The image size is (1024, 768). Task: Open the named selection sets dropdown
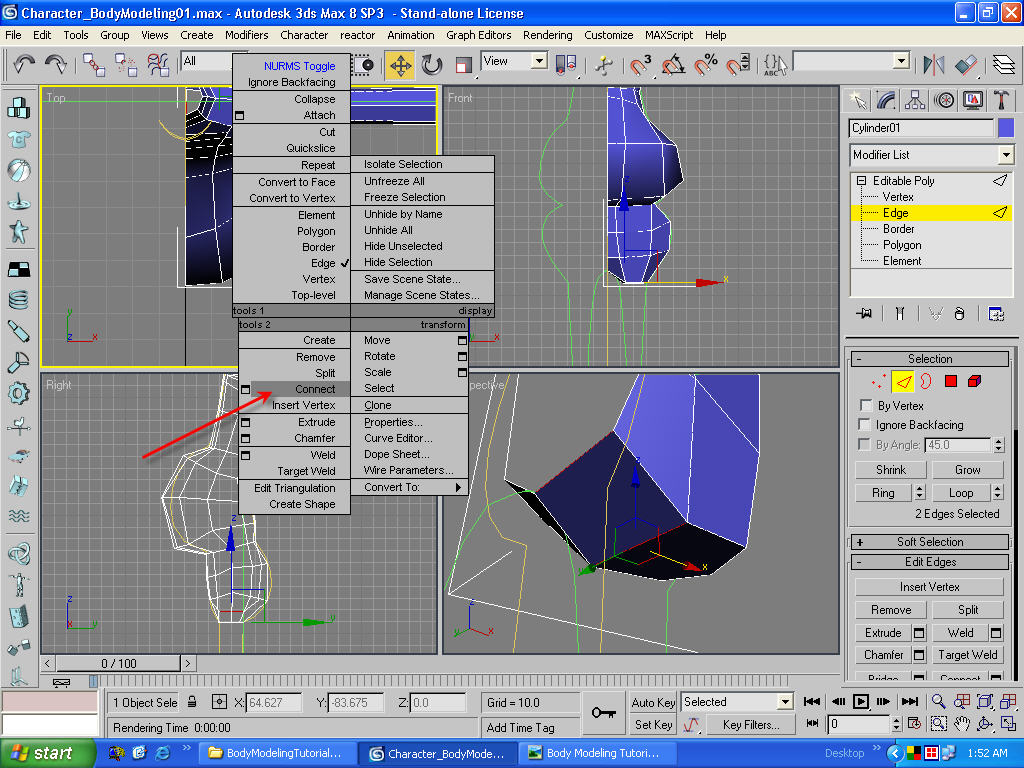click(x=901, y=61)
